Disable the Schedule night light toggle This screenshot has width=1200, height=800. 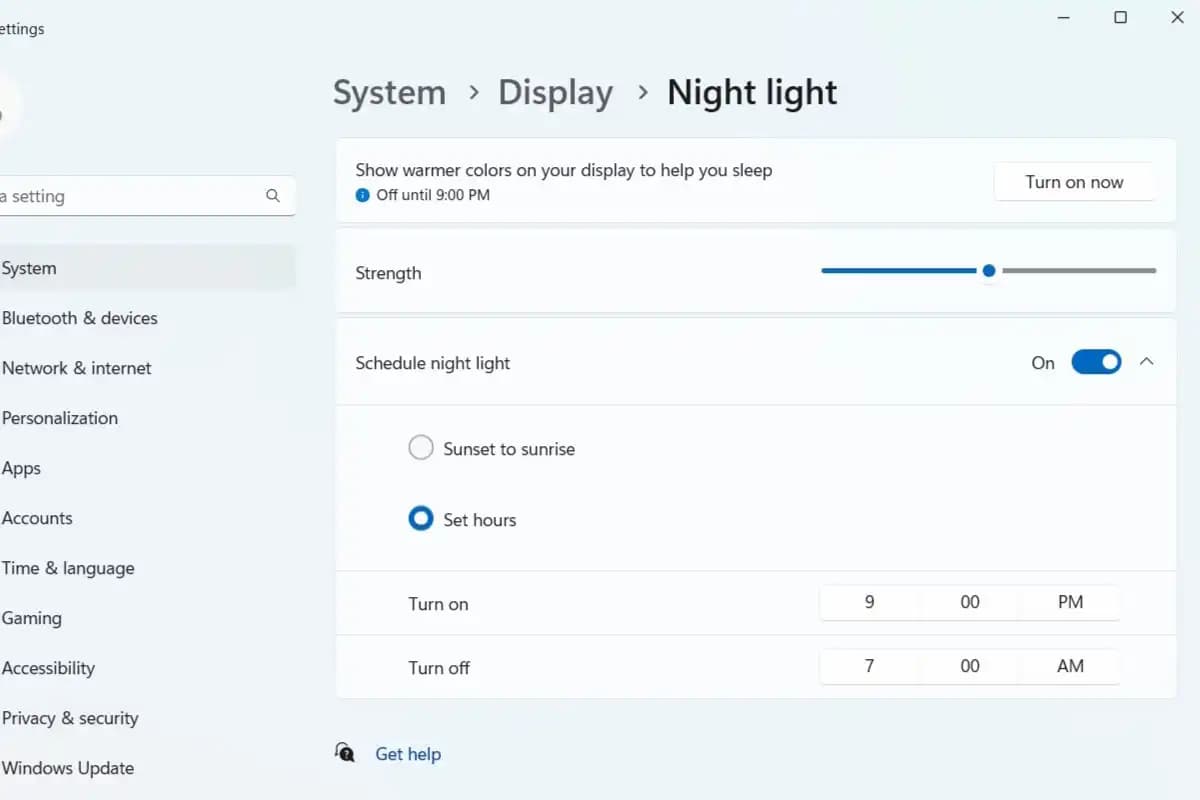tap(1096, 362)
